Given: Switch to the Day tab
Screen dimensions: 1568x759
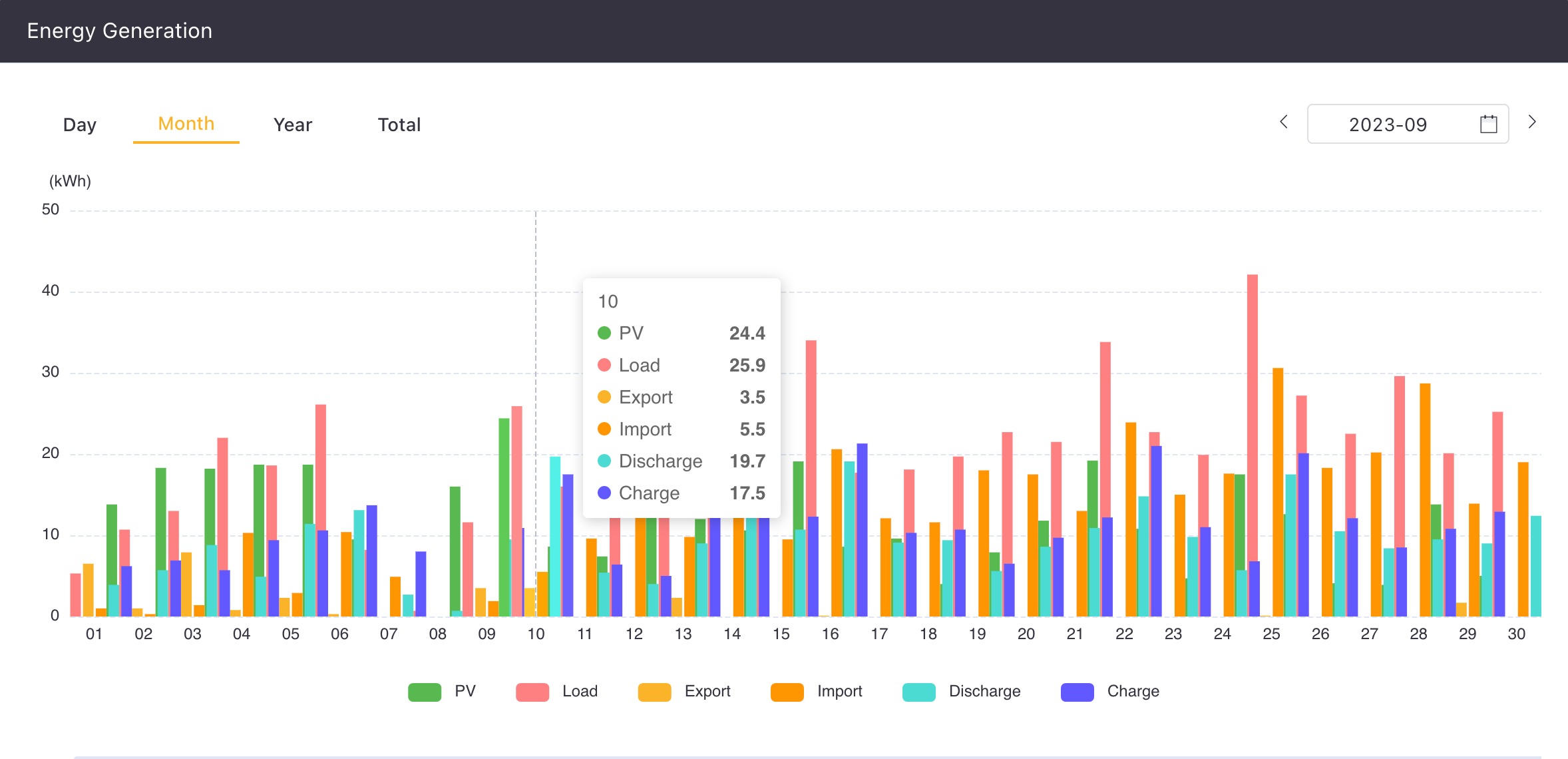Looking at the screenshot, I should (x=80, y=125).
